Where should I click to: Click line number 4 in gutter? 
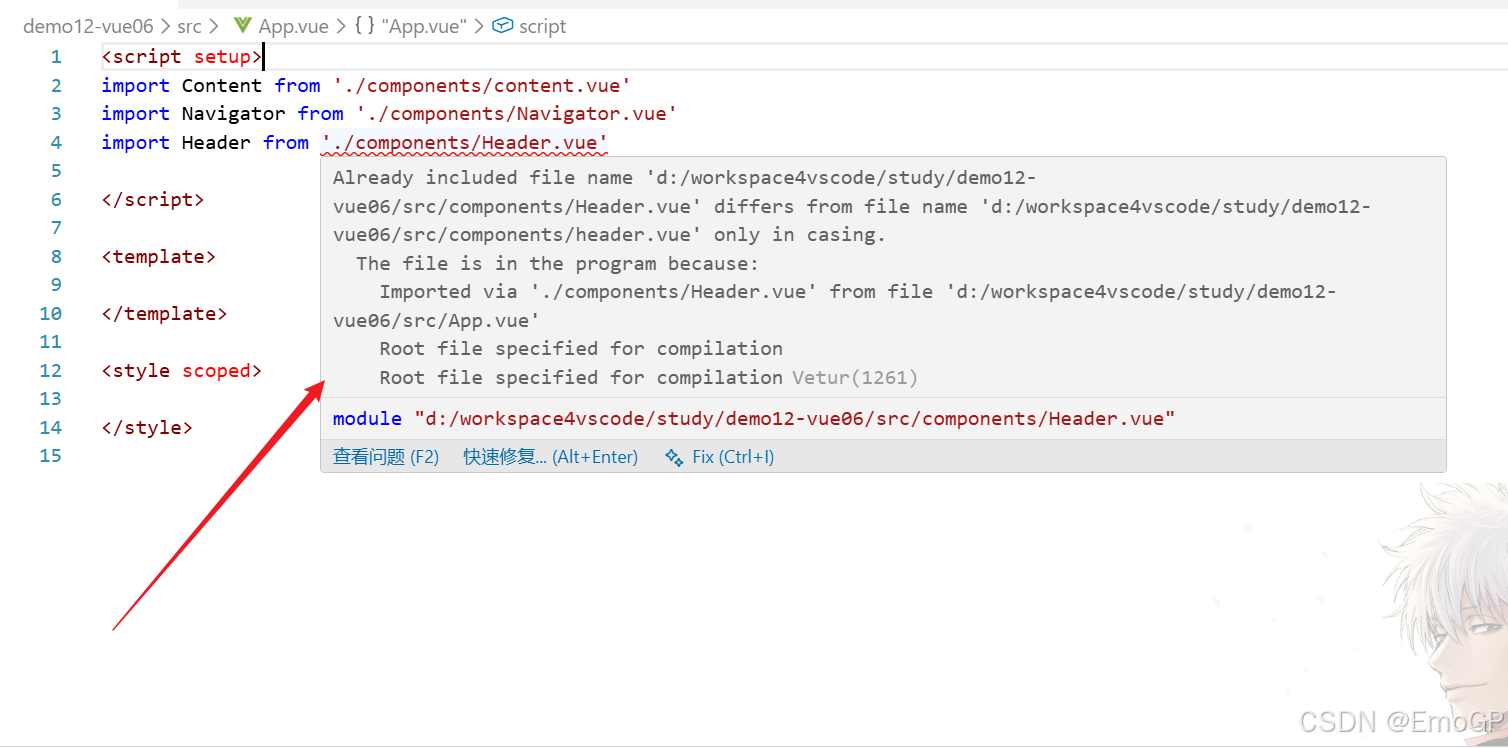click(x=56, y=143)
